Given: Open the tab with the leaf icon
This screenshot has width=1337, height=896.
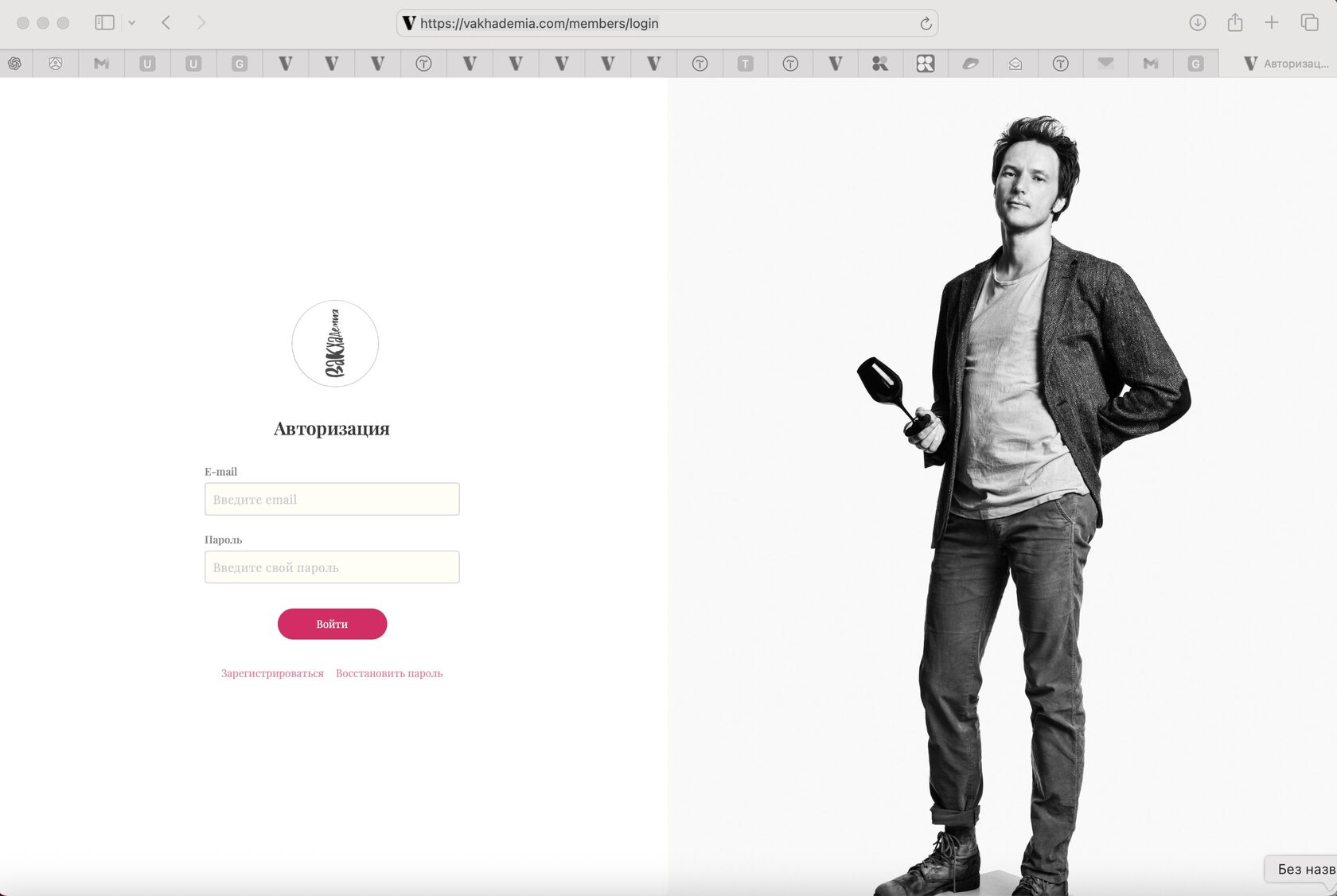Looking at the screenshot, I should click(970, 64).
